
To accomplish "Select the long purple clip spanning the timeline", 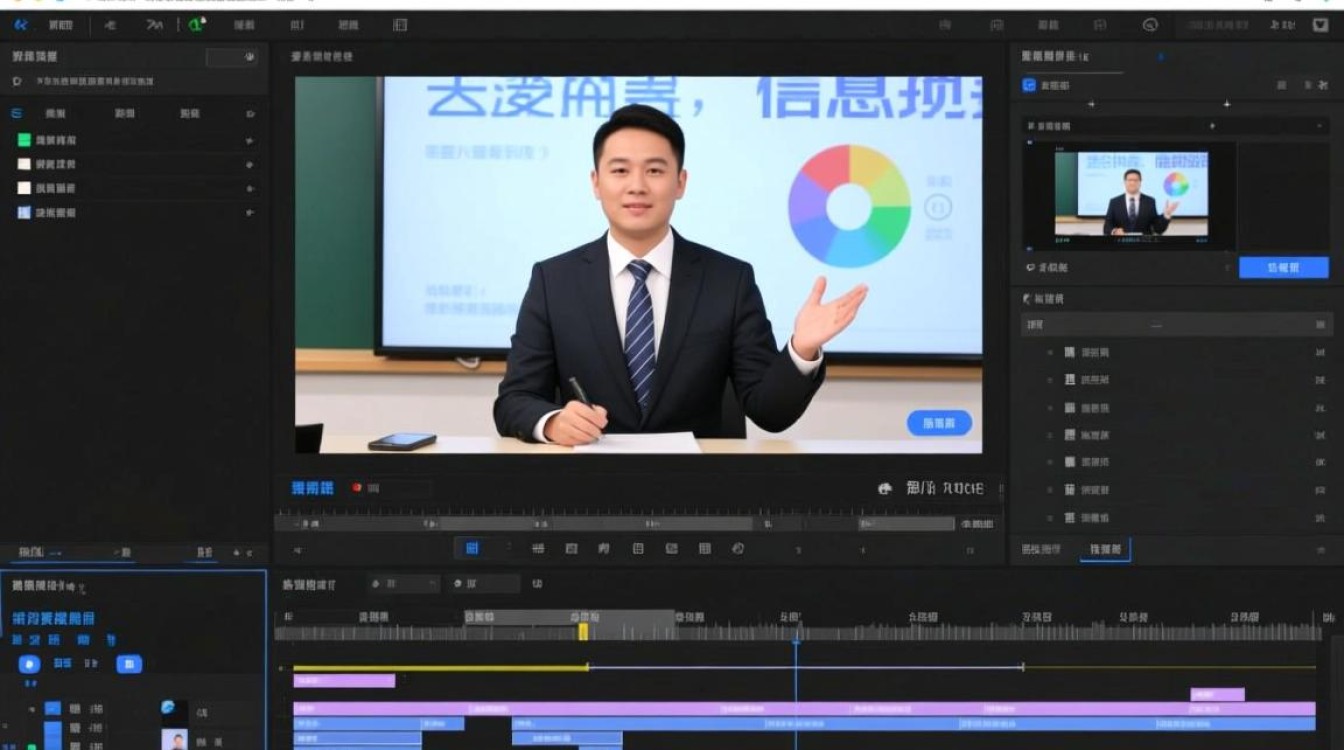I will (x=804, y=708).
